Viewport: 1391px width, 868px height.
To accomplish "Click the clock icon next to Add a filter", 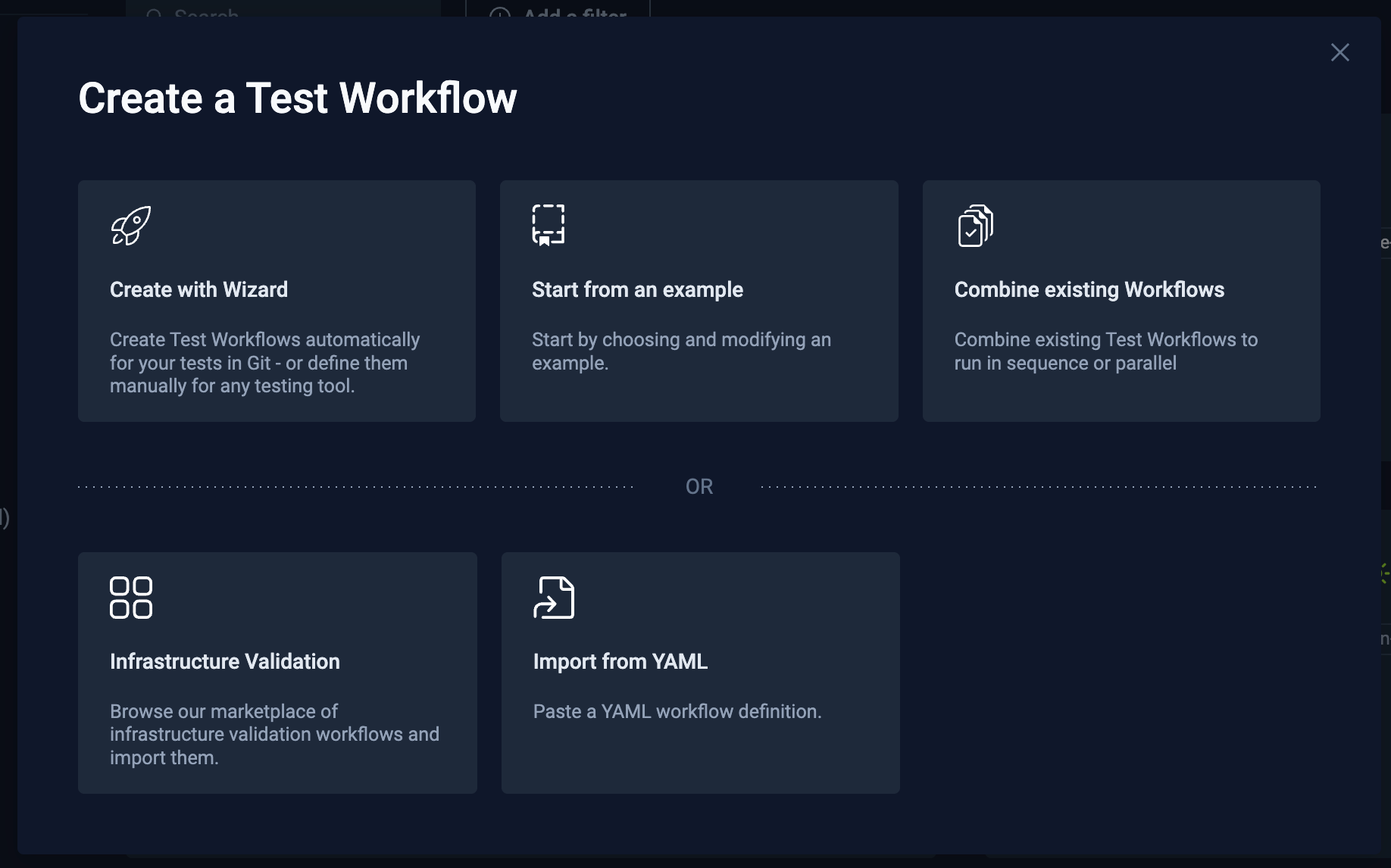I will 500,14.
